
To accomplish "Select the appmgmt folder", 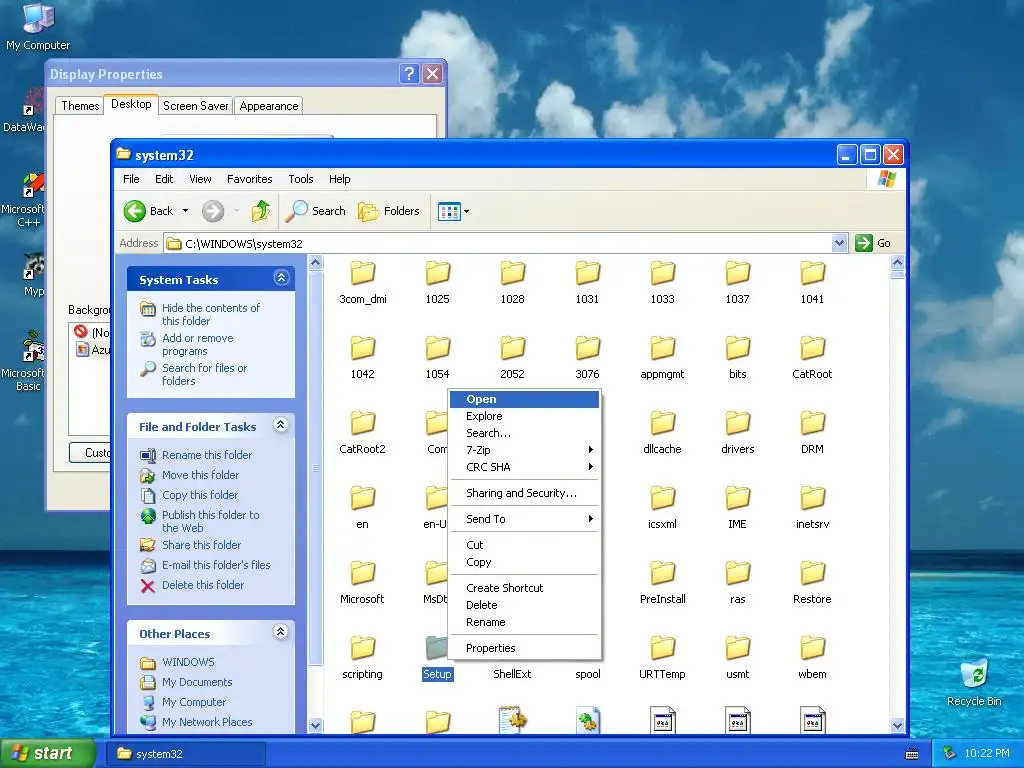I will (x=662, y=357).
